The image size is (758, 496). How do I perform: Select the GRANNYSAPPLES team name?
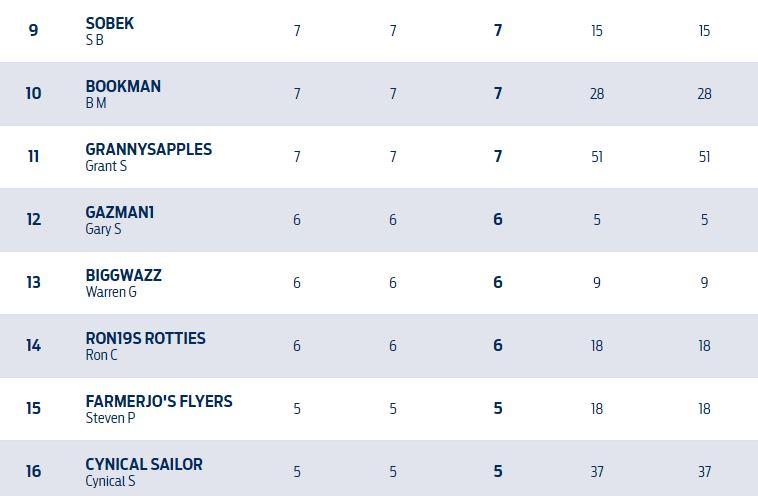pyautogui.click(x=149, y=149)
